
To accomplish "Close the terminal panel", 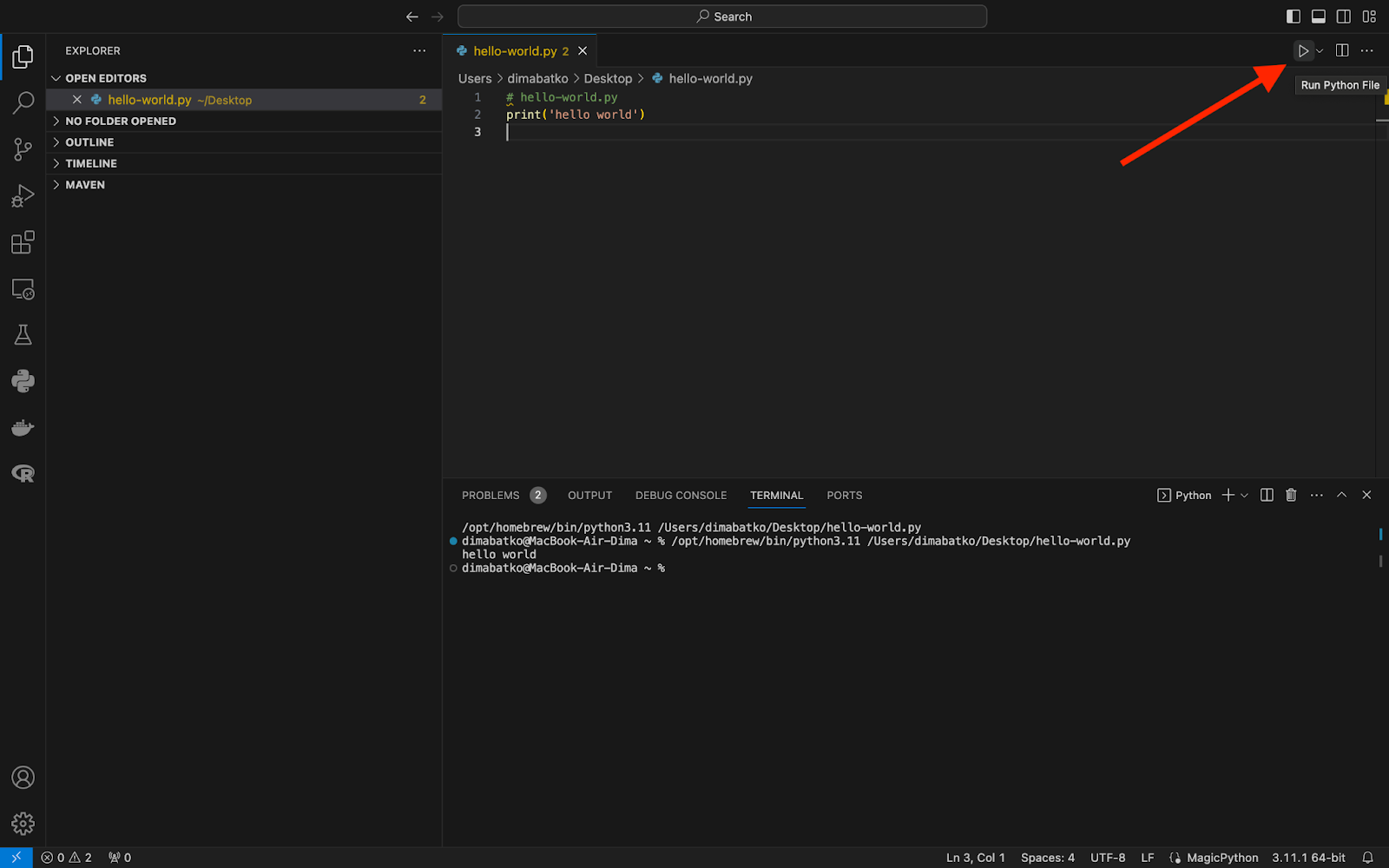I will tap(1366, 496).
